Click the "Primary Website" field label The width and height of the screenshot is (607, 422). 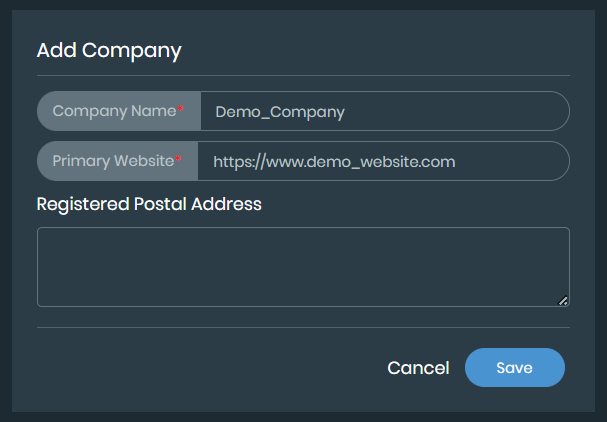tap(112, 160)
